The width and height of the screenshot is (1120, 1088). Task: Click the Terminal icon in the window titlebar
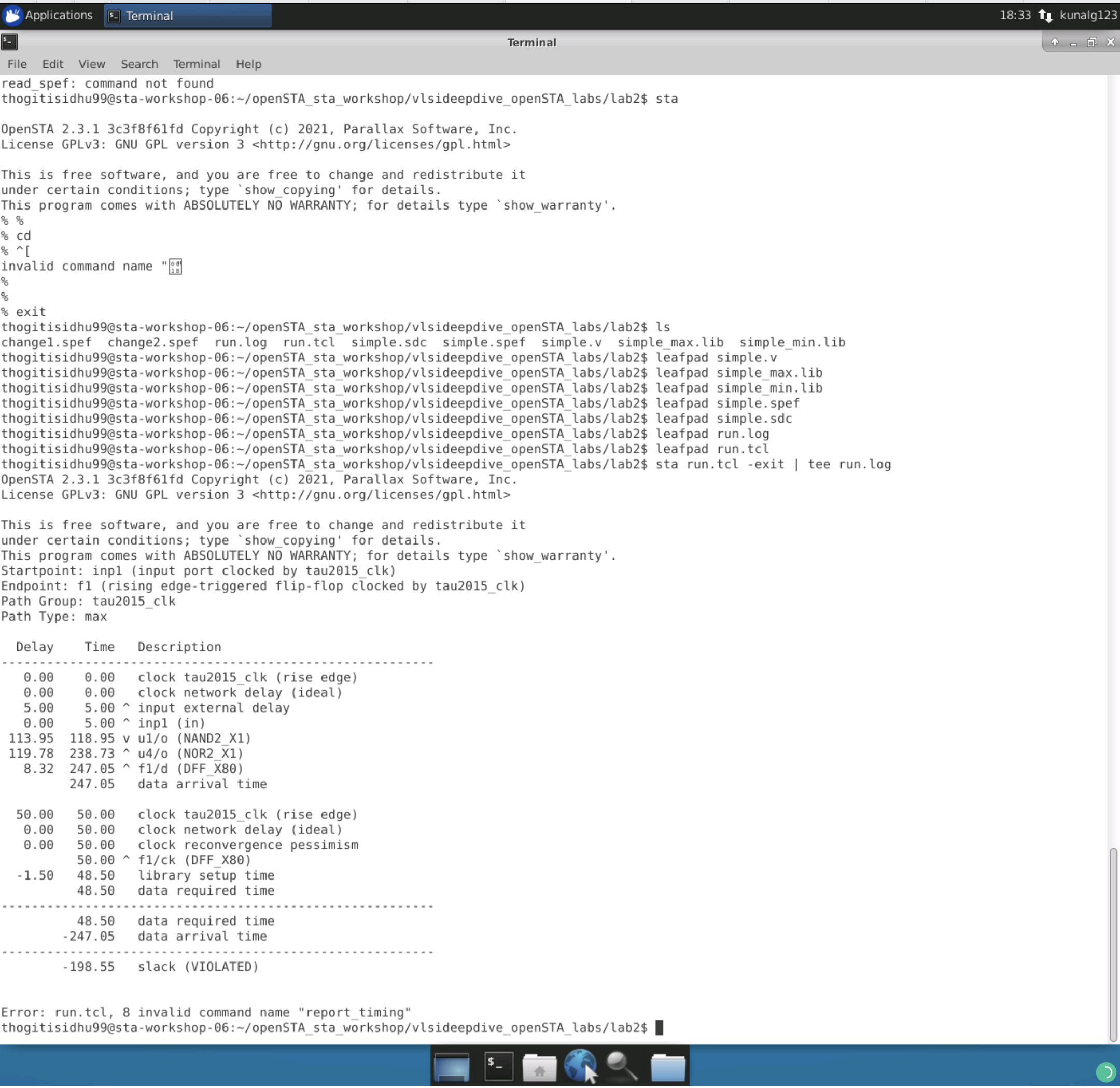[9, 41]
